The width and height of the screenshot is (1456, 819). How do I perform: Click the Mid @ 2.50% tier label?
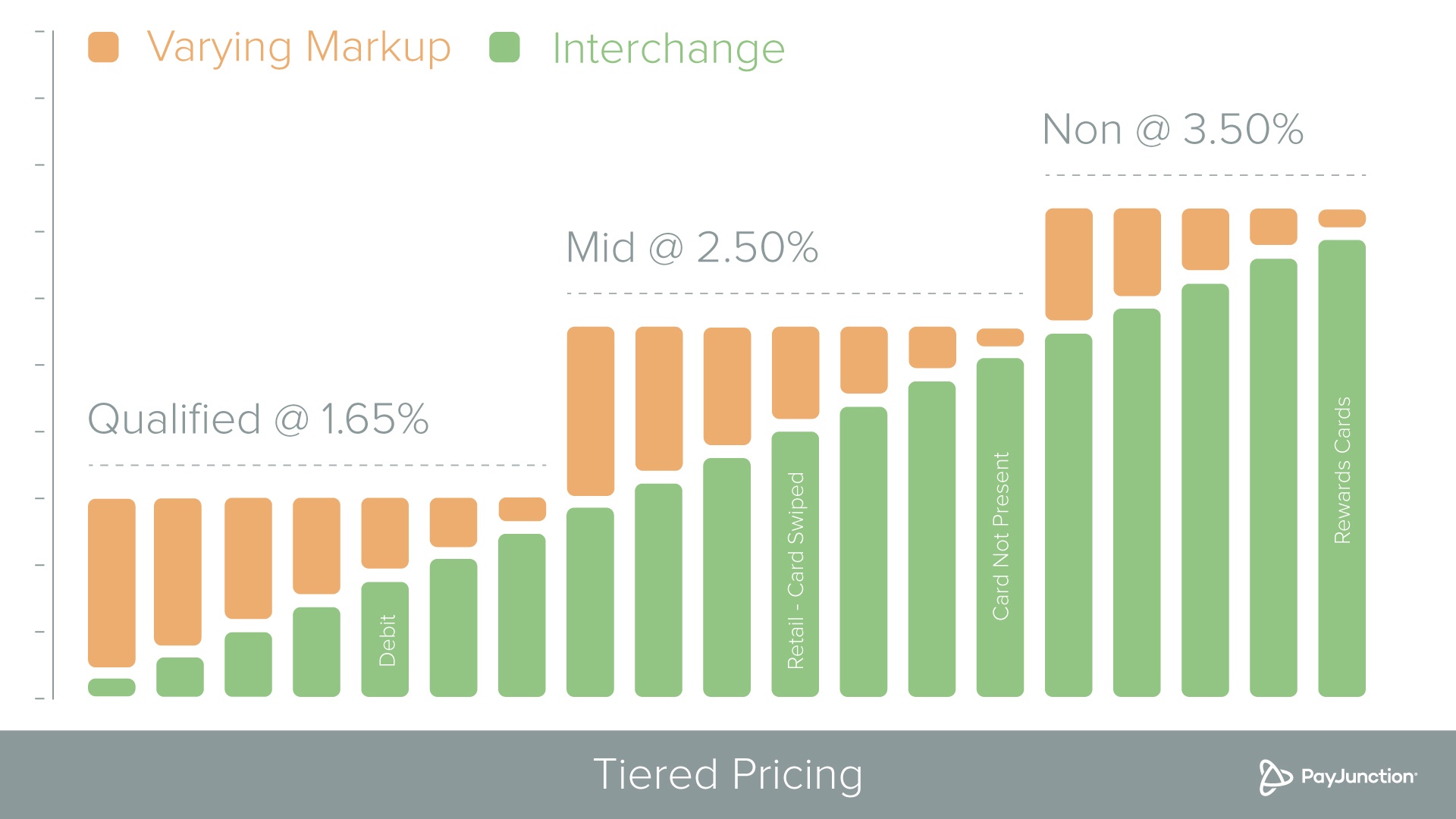(x=692, y=247)
